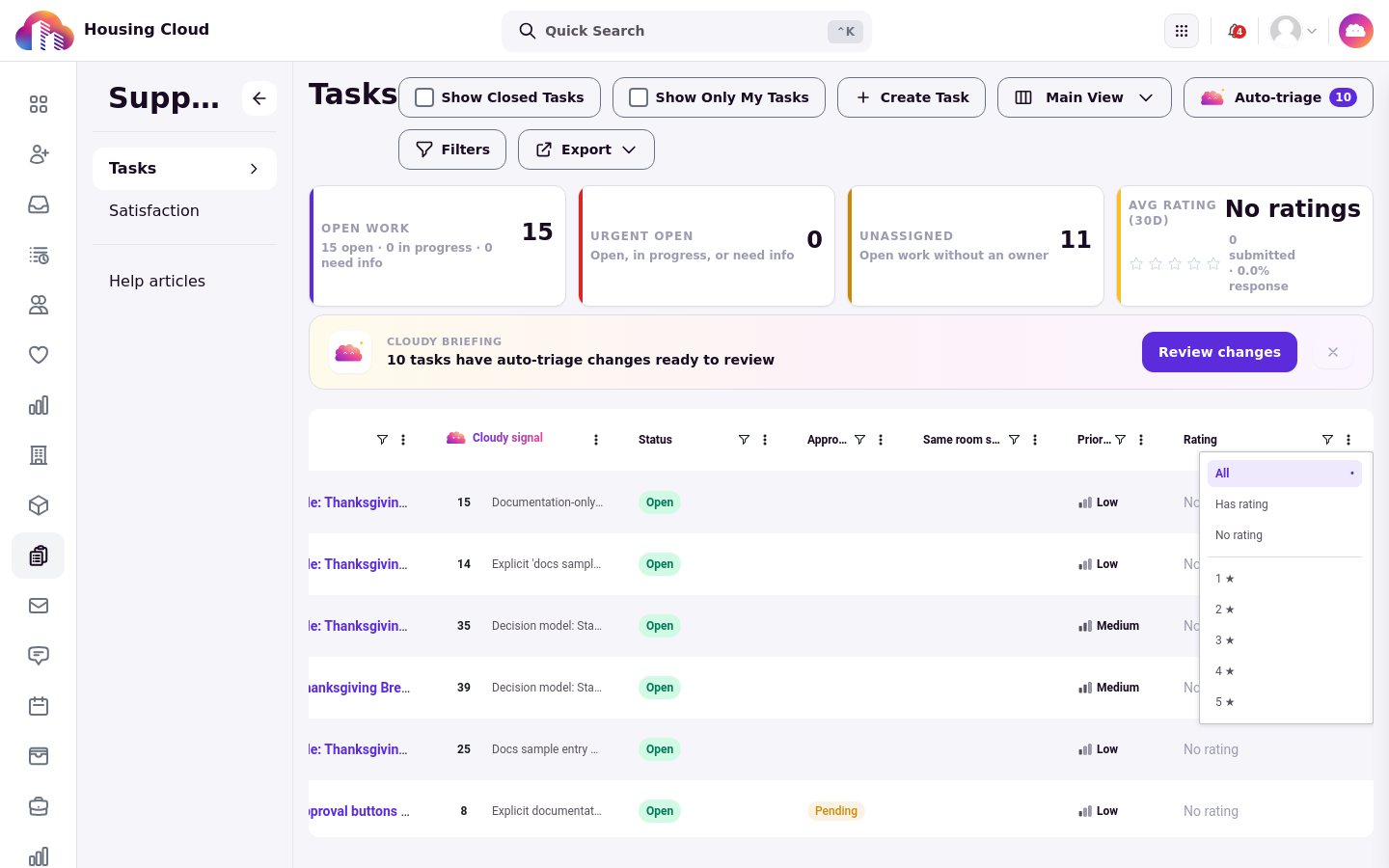Click the Rating column filter funnel

click(1327, 440)
